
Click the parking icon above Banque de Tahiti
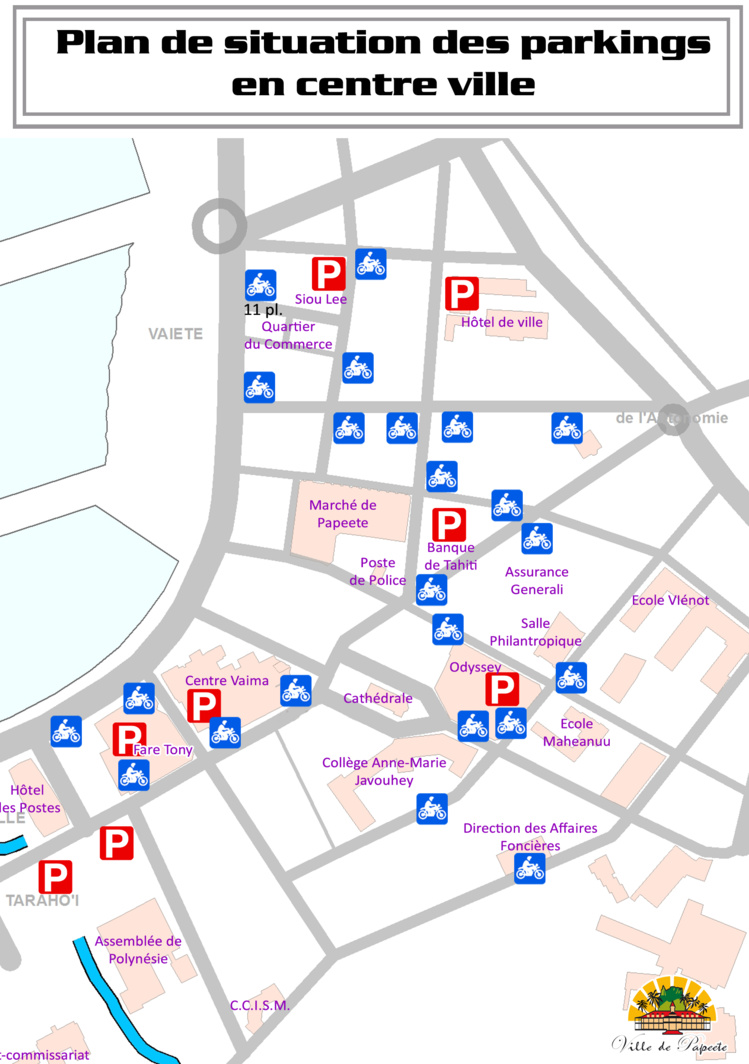pyautogui.click(x=448, y=525)
